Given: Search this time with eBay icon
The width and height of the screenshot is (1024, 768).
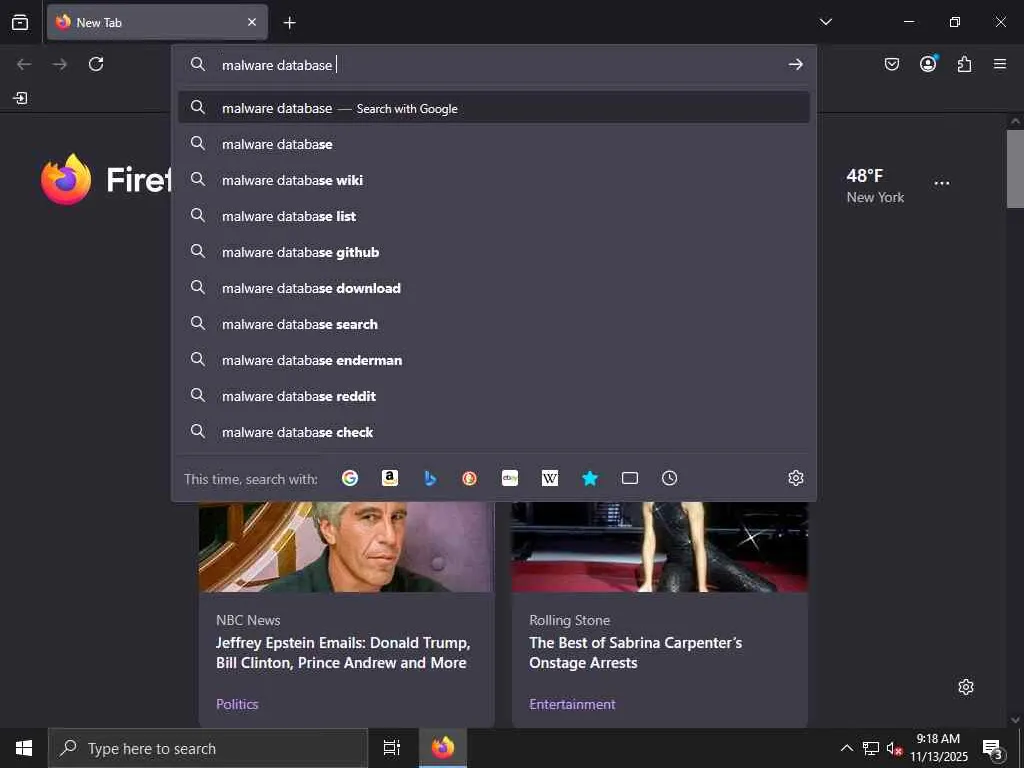Looking at the screenshot, I should coord(510,478).
